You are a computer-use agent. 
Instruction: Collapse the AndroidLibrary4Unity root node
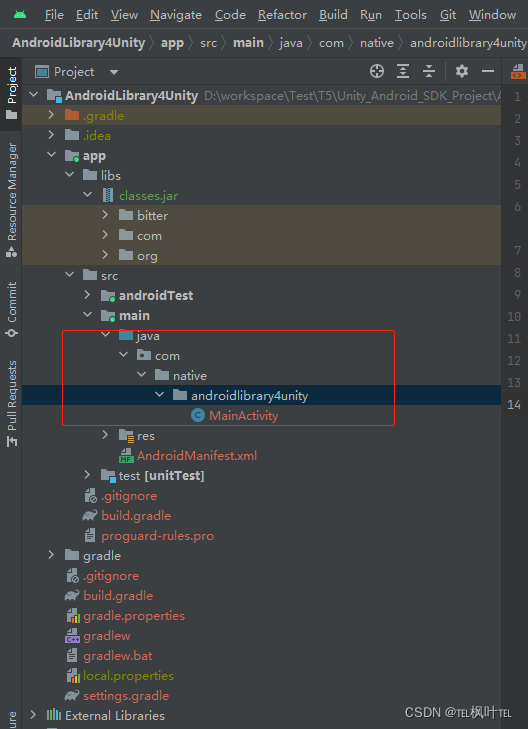click(33, 95)
